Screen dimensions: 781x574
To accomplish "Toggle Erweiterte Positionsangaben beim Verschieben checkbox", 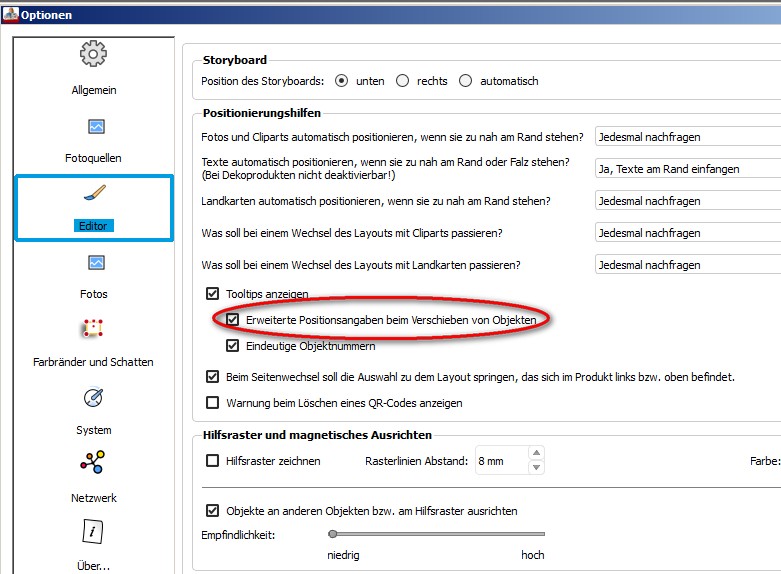I will 233,319.
